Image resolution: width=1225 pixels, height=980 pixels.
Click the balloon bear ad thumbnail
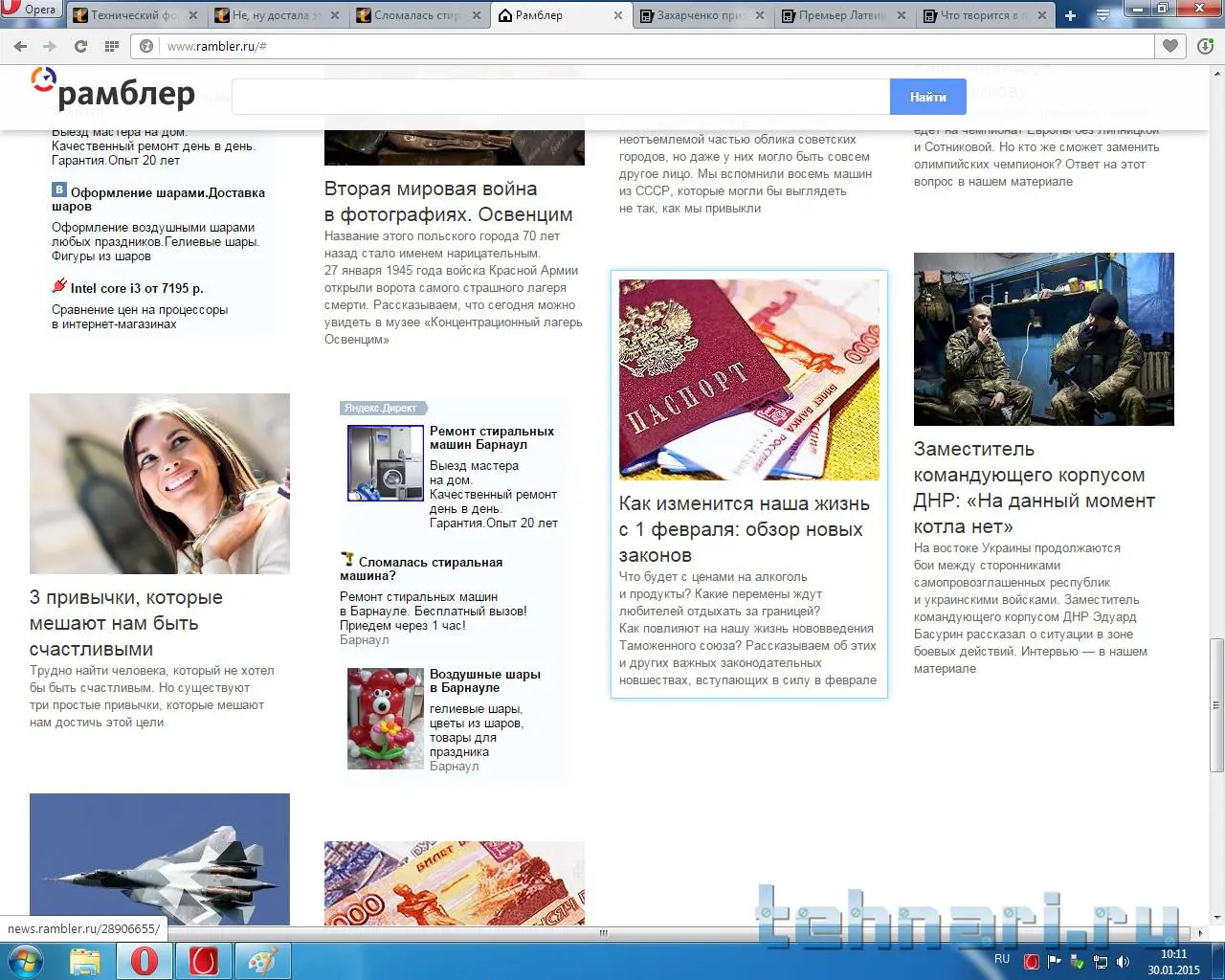coord(386,719)
